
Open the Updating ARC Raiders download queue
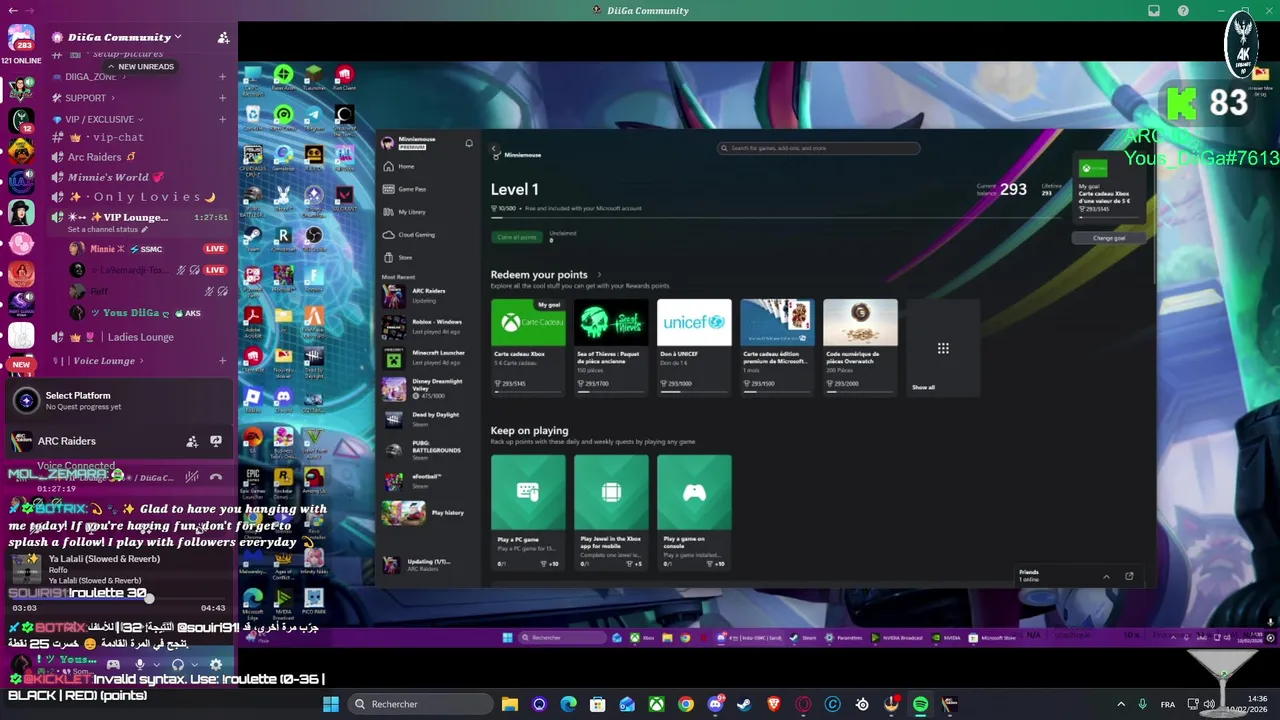pyautogui.click(x=427, y=565)
